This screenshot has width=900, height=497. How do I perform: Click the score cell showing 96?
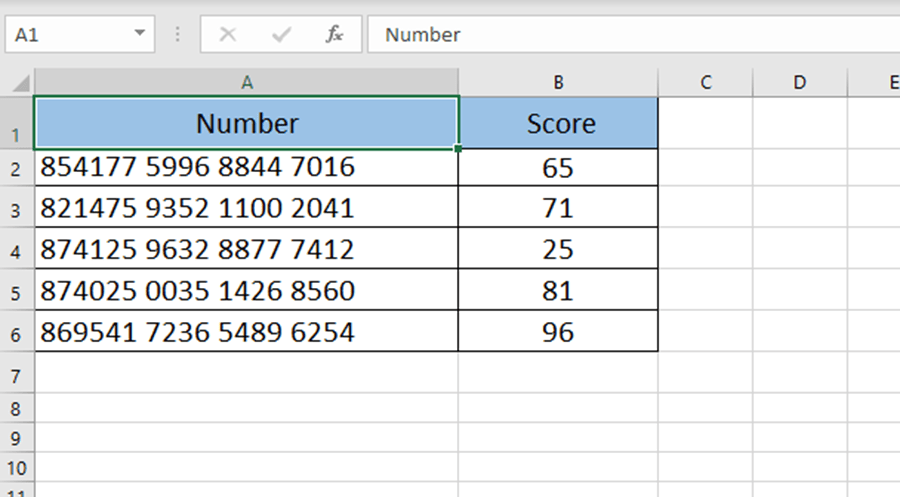pos(558,331)
